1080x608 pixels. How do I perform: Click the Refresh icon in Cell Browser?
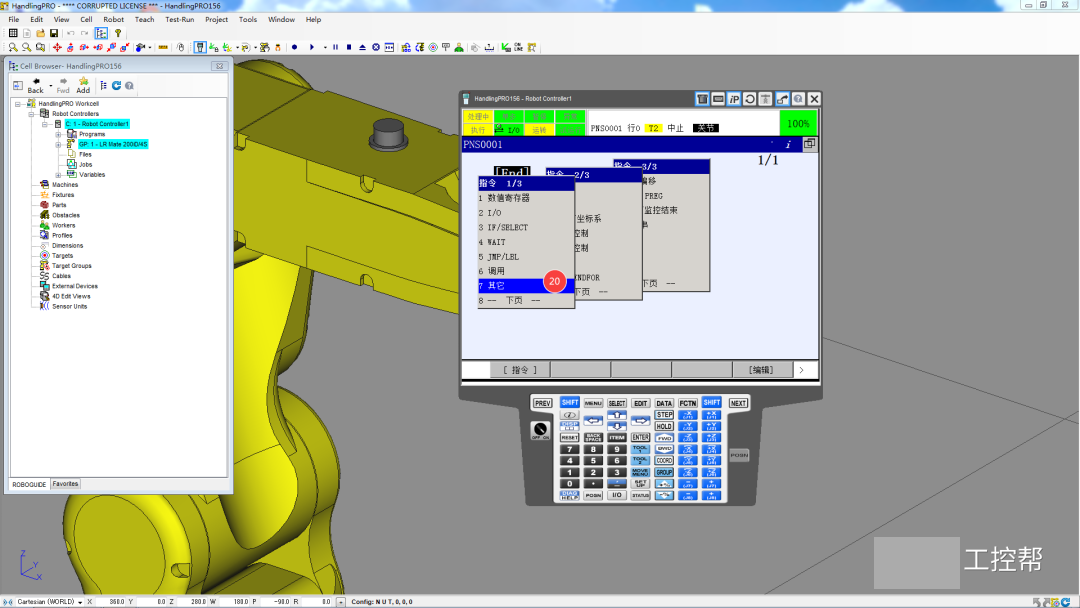(116, 86)
